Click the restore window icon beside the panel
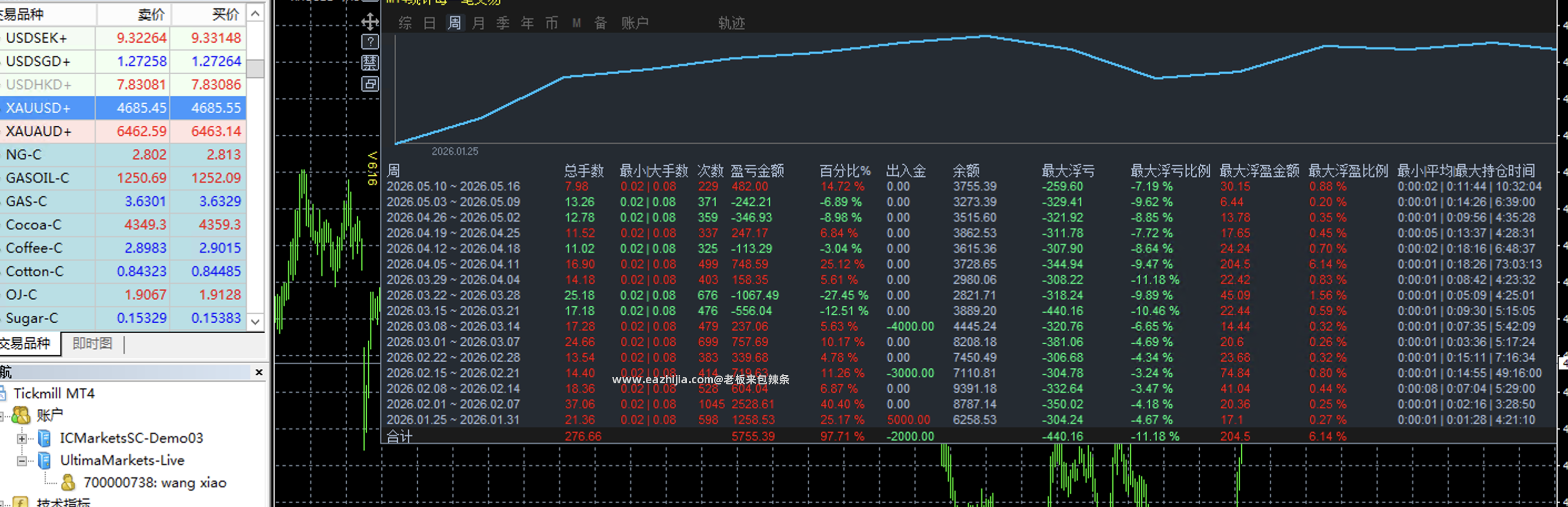 [370, 83]
